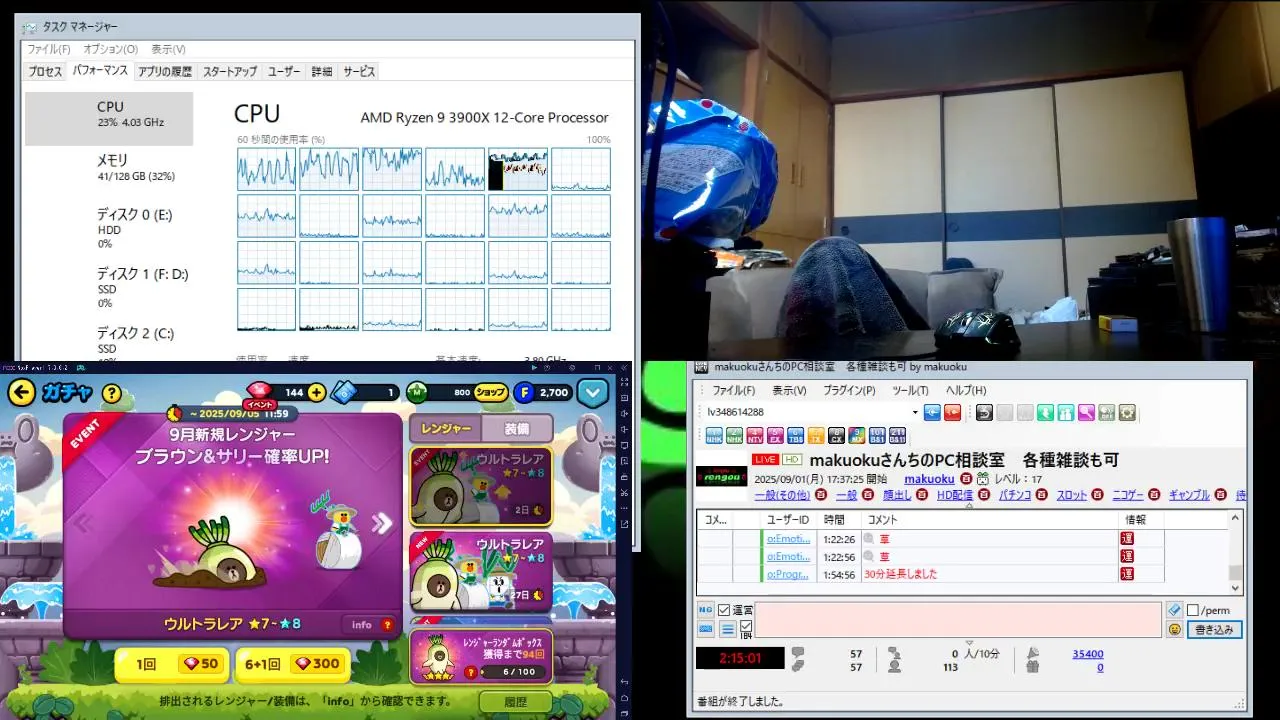The width and height of the screenshot is (1280, 720).
Task: Tap the EVENT ウルトラレア 2日 banner thumbnail
Action: (x=481, y=486)
